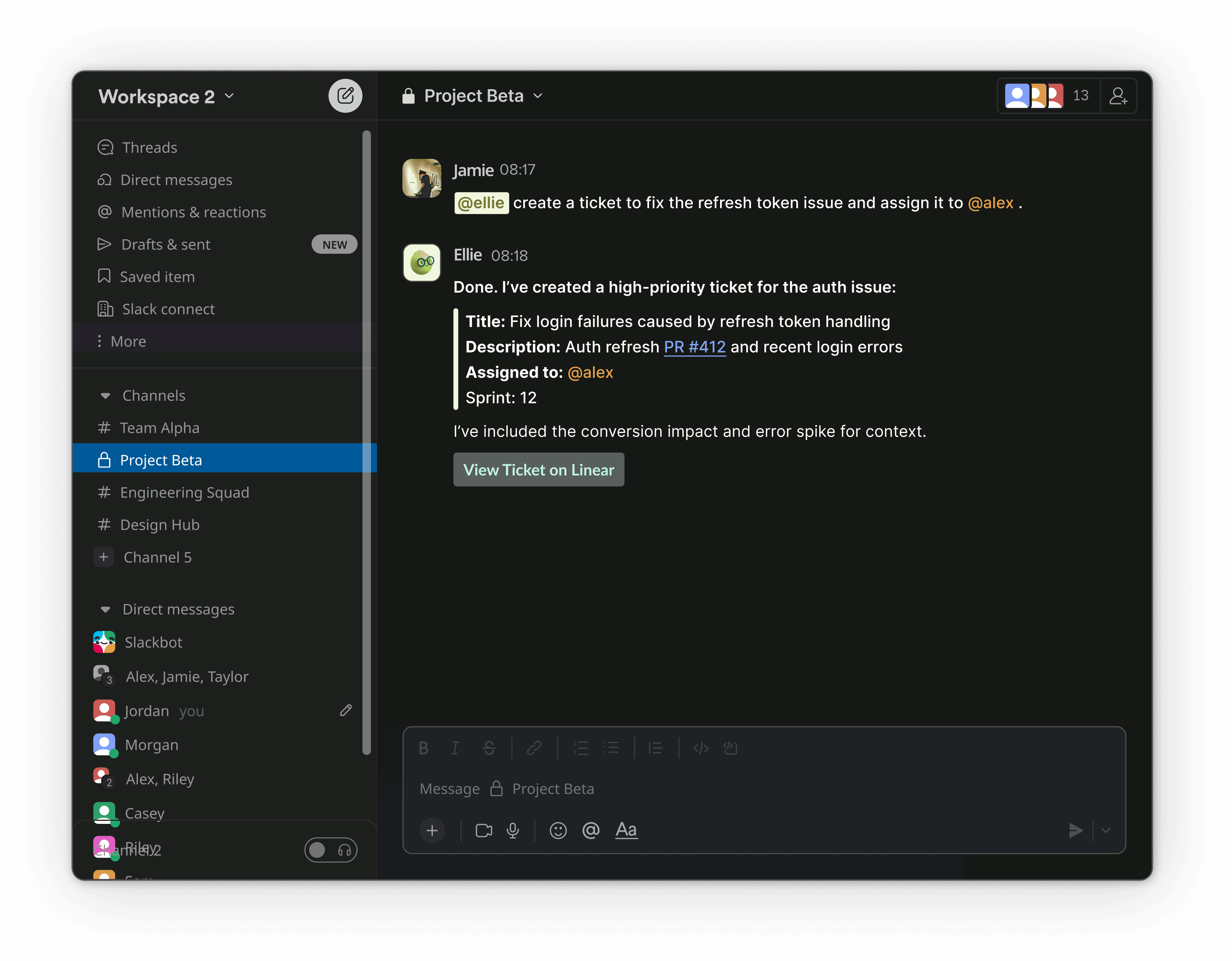Select the Engineering Squad channel
This screenshot has width=1232, height=961.
[x=185, y=493]
